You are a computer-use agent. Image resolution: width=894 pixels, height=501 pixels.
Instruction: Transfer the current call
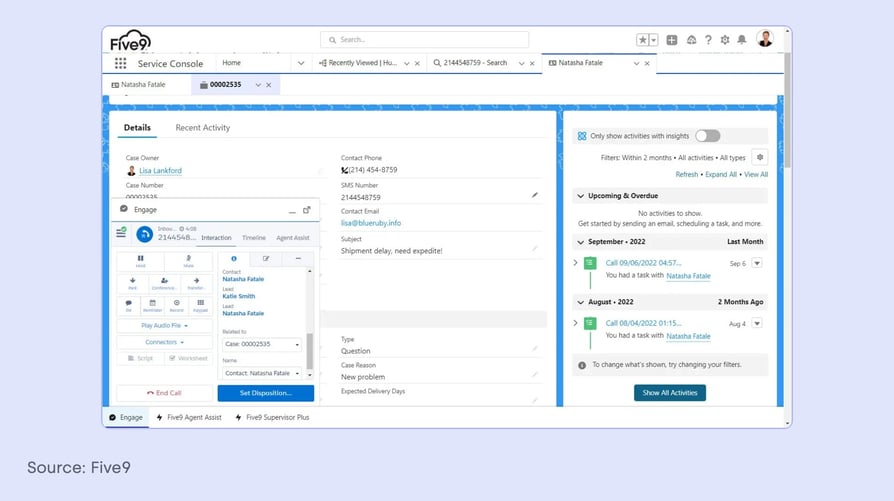[x=196, y=283]
